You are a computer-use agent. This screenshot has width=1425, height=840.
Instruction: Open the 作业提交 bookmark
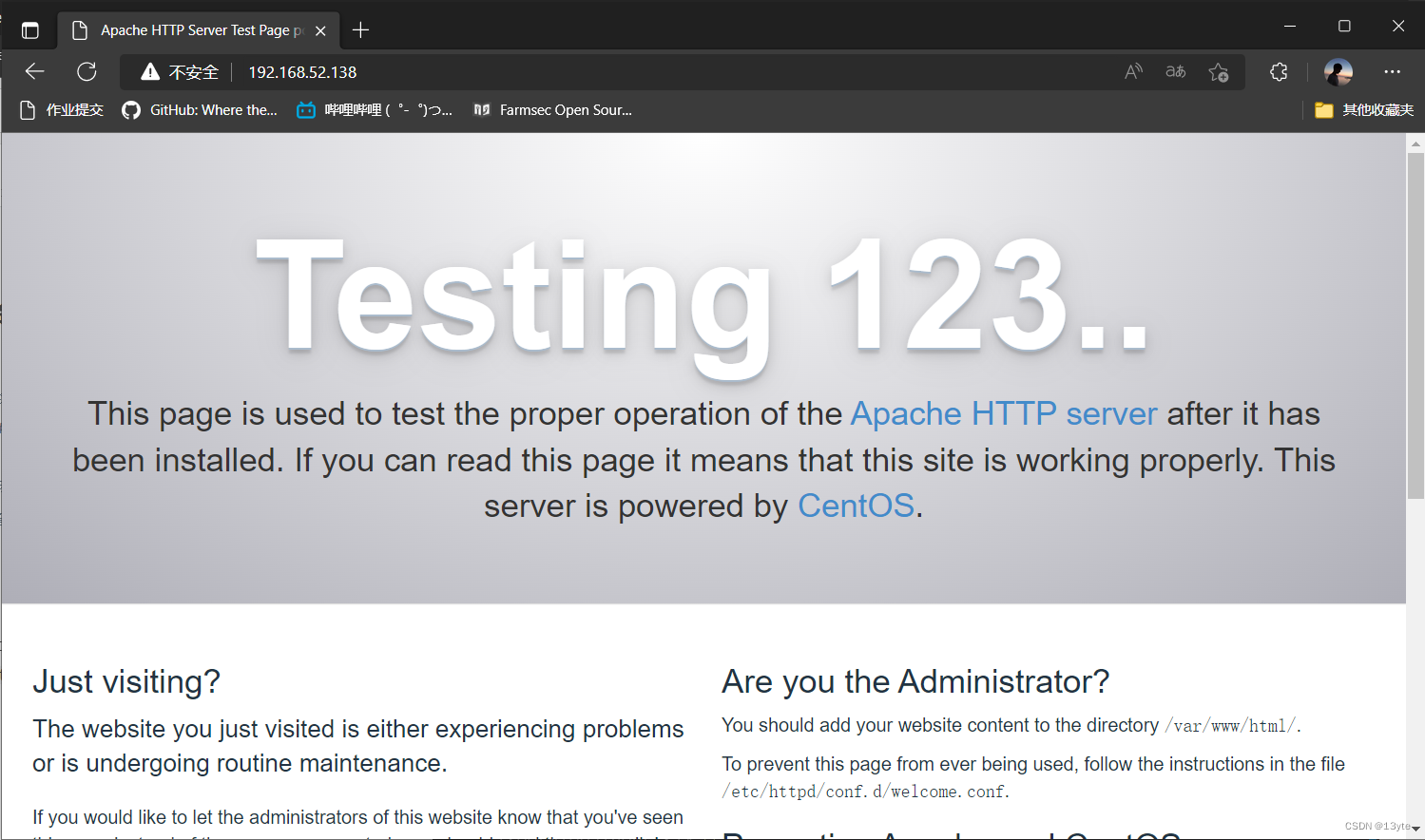click(x=62, y=110)
